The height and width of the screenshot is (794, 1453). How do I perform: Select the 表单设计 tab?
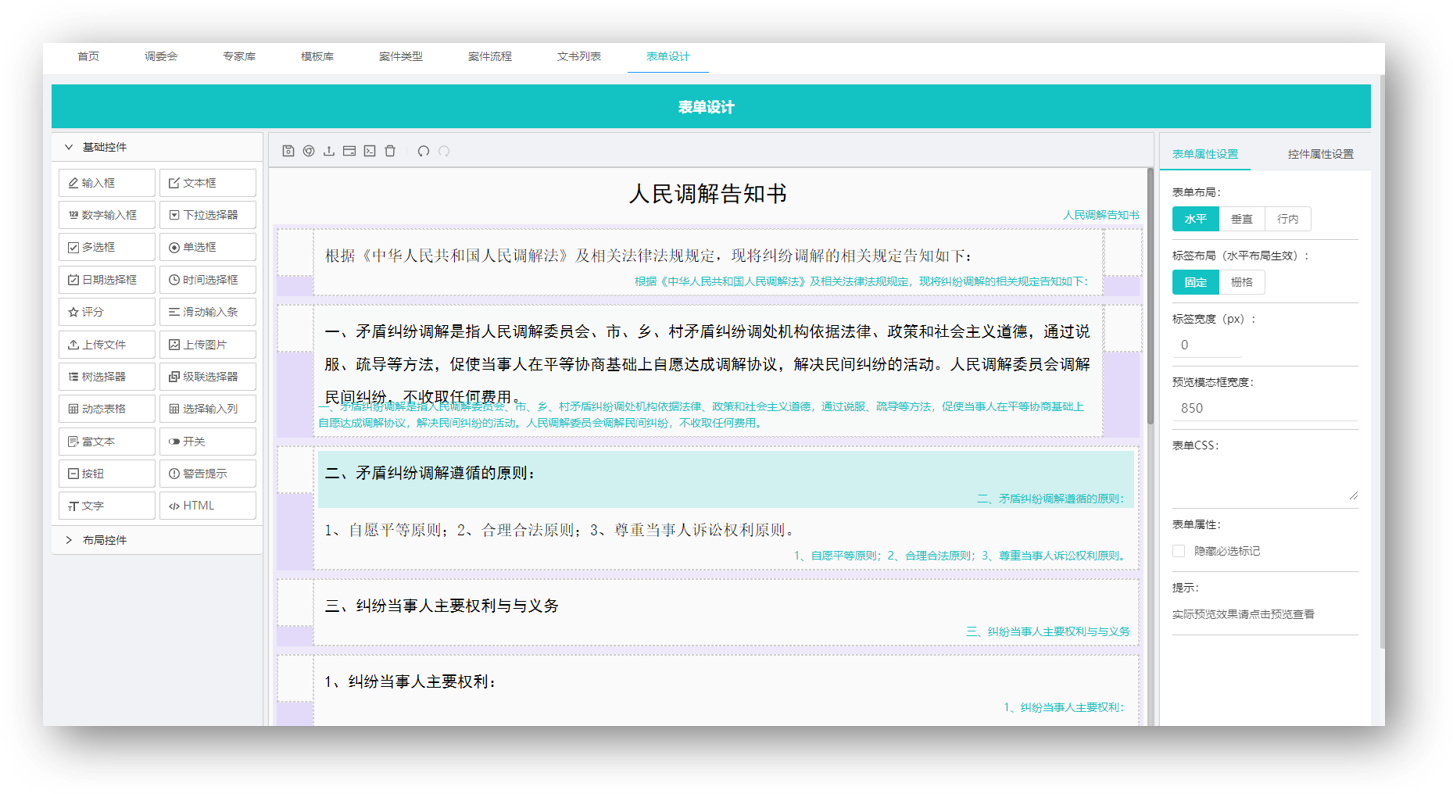coord(668,57)
